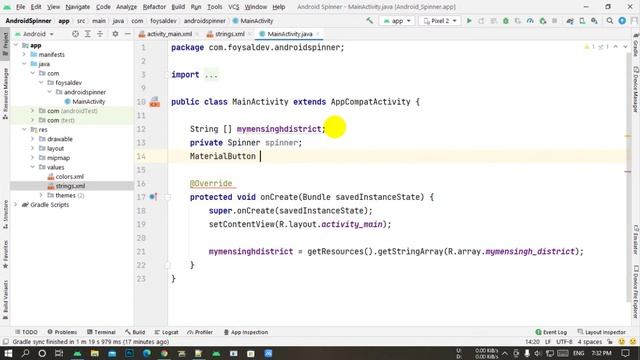The width and height of the screenshot is (640, 360).
Task: Open the Android project view dropdown
Action: click(x=35, y=34)
